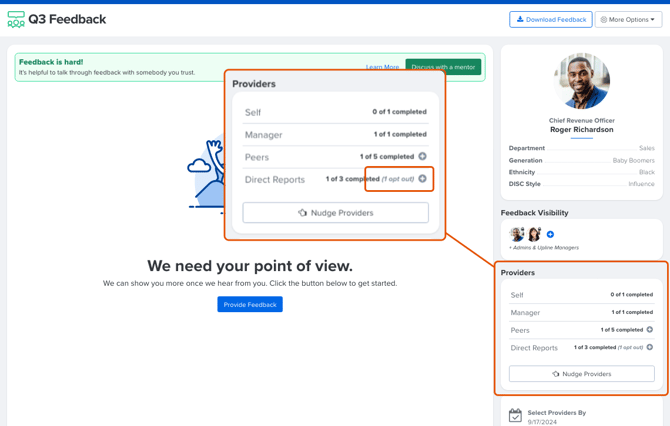Click the Roger Richardson name heading
The width and height of the screenshot is (670, 426).
pos(581,130)
